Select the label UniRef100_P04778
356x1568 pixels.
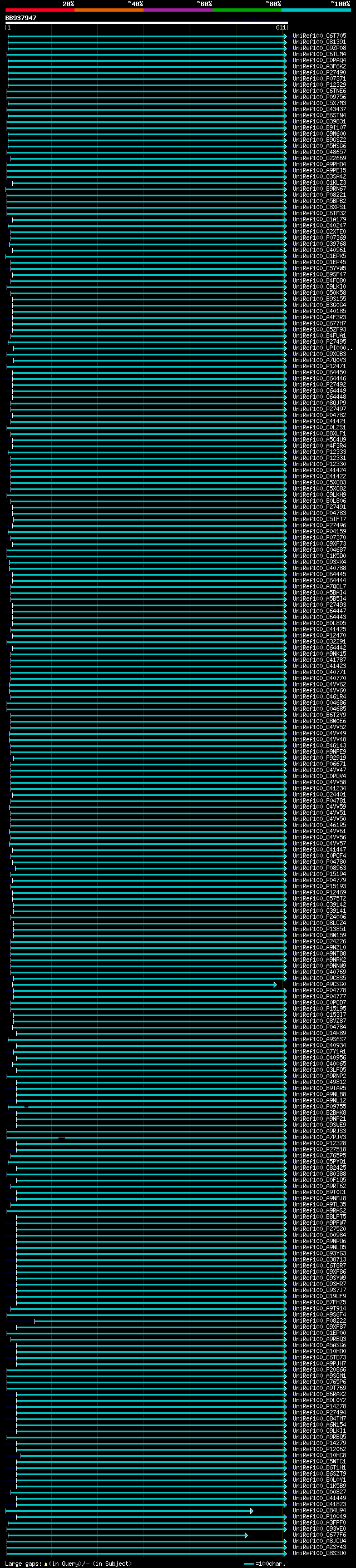point(319,990)
